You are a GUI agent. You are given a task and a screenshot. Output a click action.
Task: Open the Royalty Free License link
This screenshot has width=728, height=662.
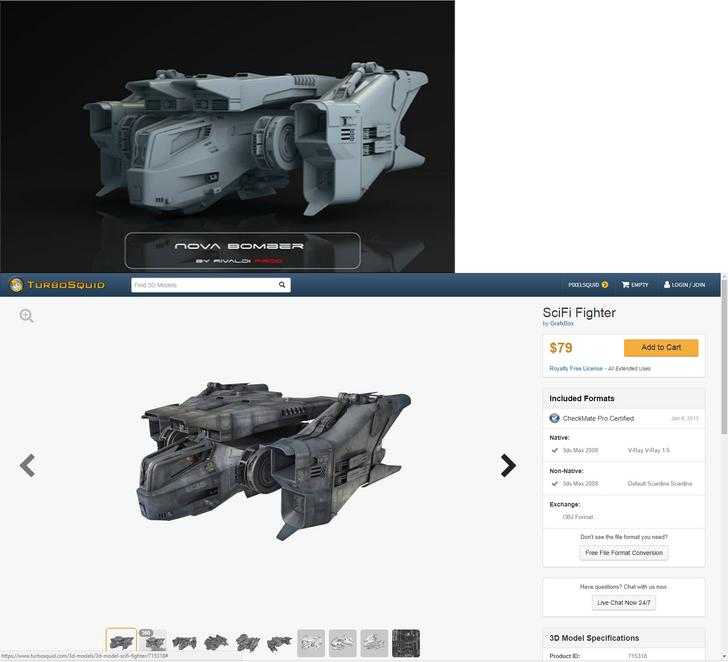tap(576, 368)
